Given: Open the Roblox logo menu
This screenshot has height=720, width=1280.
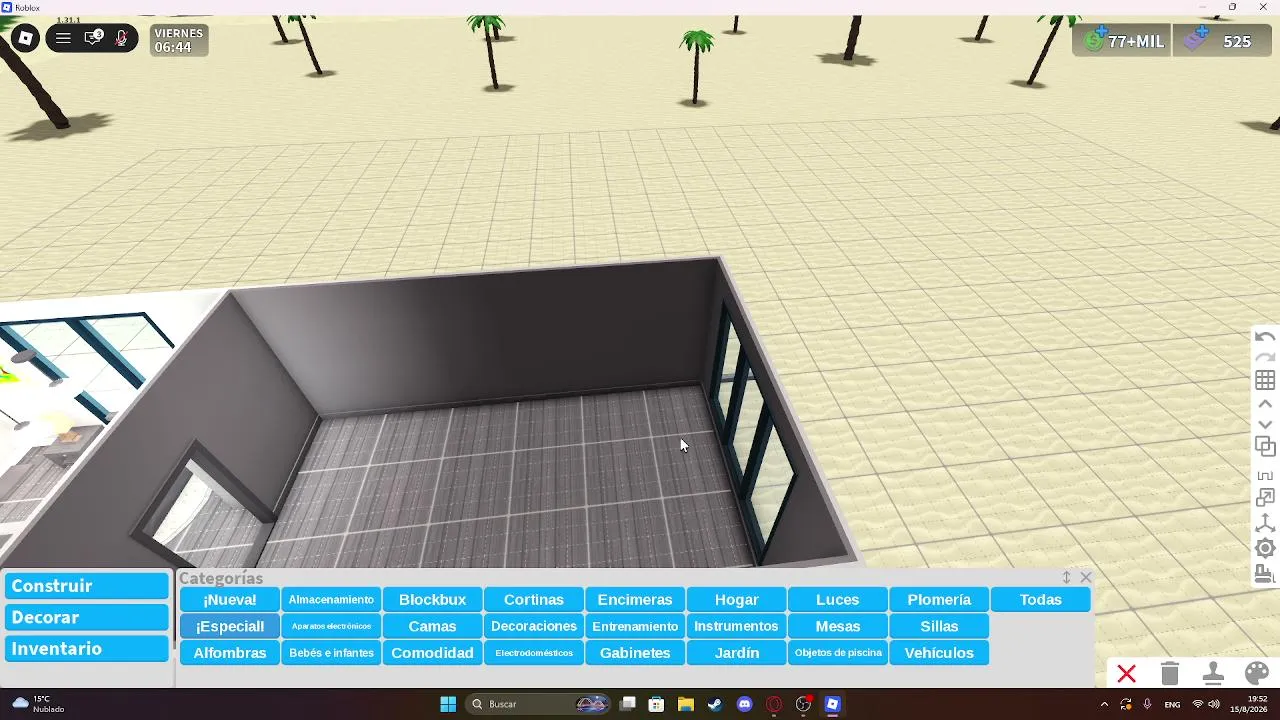Looking at the screenshot, I should [25, 39].
